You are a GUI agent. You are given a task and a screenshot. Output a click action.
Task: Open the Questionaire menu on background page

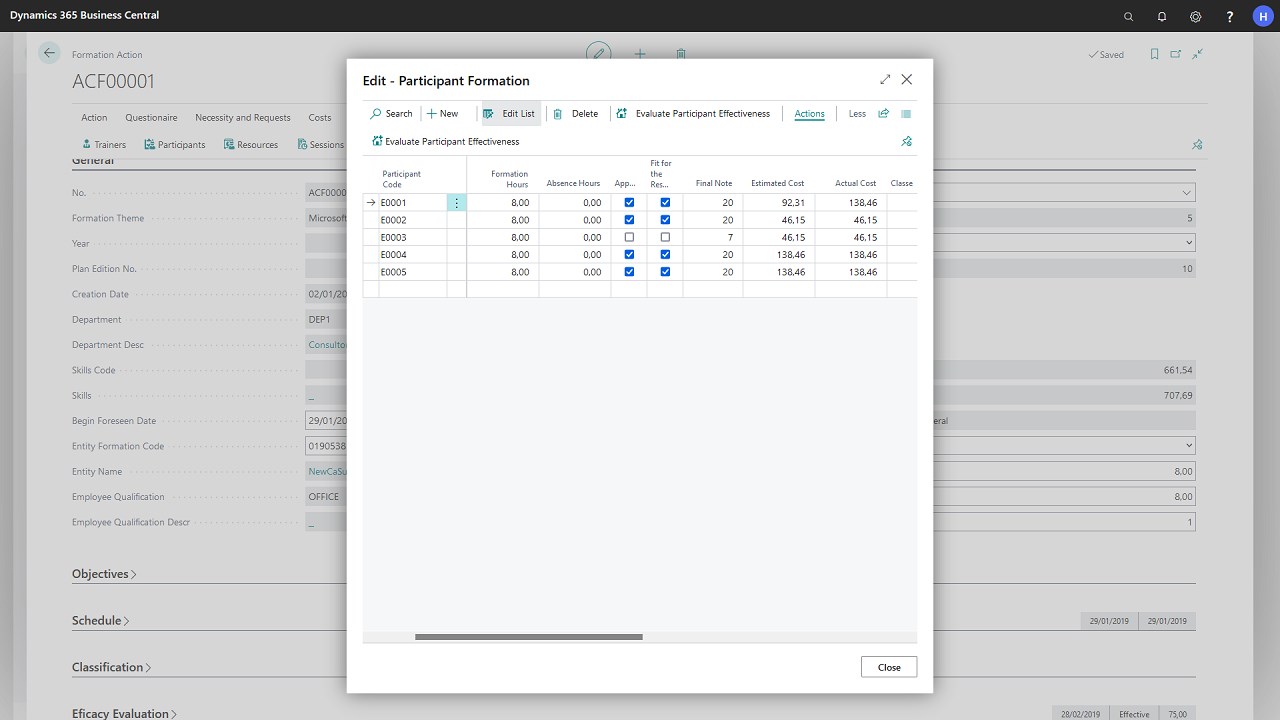151,118
